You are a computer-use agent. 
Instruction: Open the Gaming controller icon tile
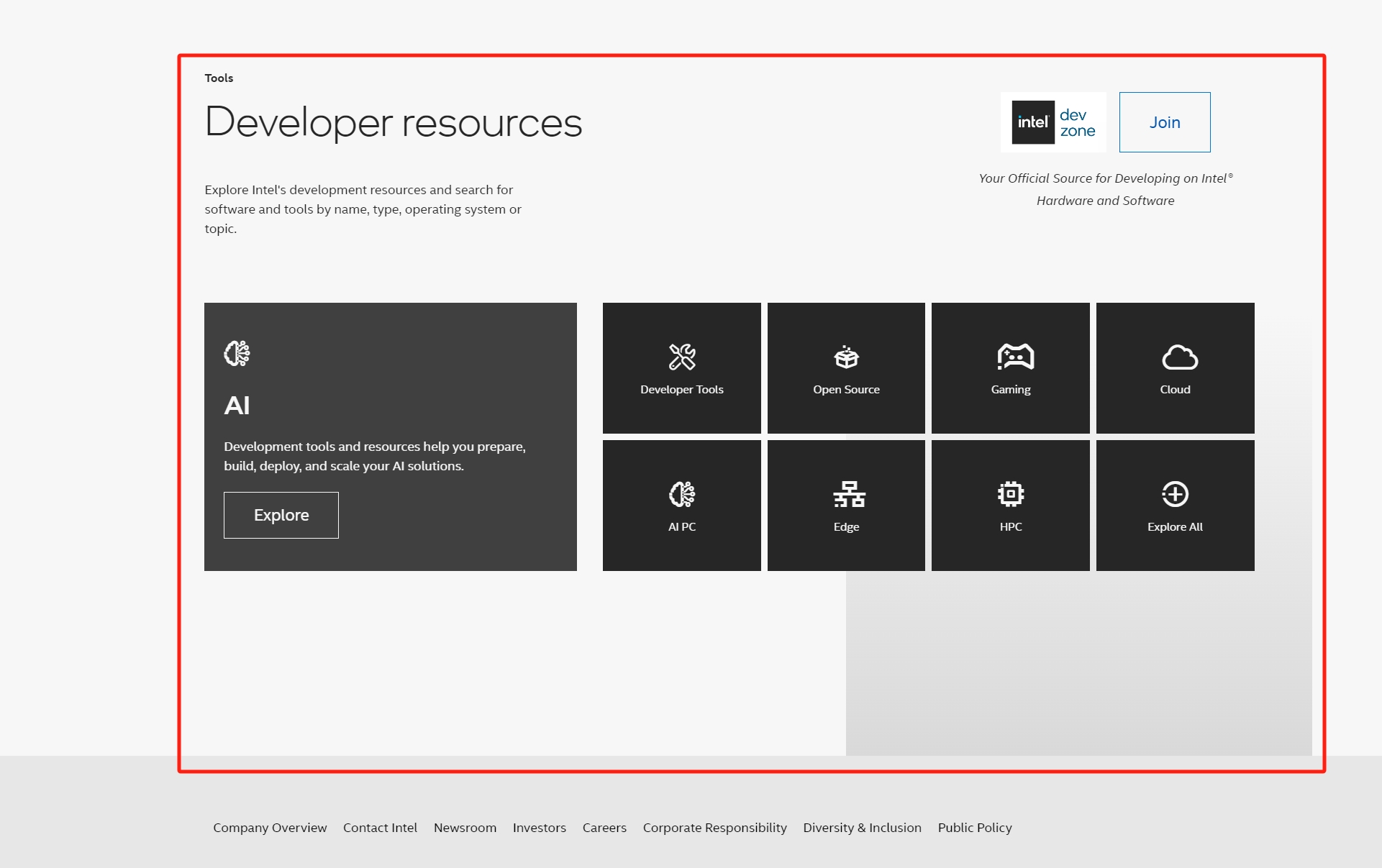[x=1015, y=357]
